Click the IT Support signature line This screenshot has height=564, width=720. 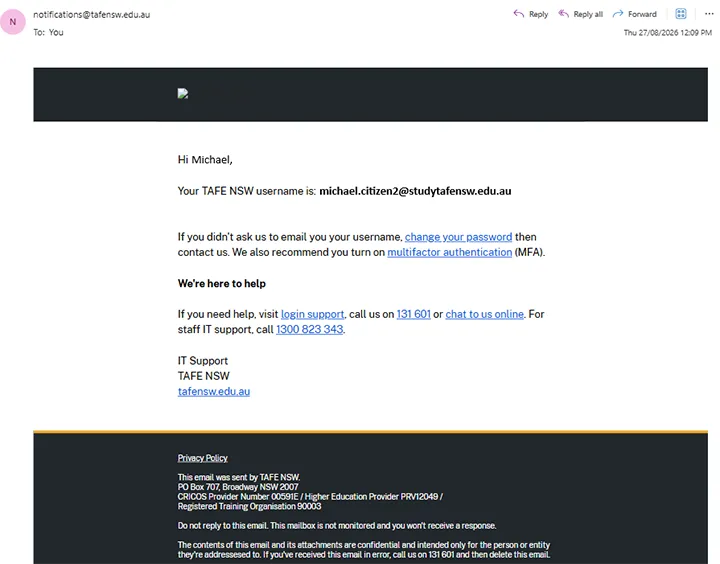pyautogui.click(x=202, y=361)
